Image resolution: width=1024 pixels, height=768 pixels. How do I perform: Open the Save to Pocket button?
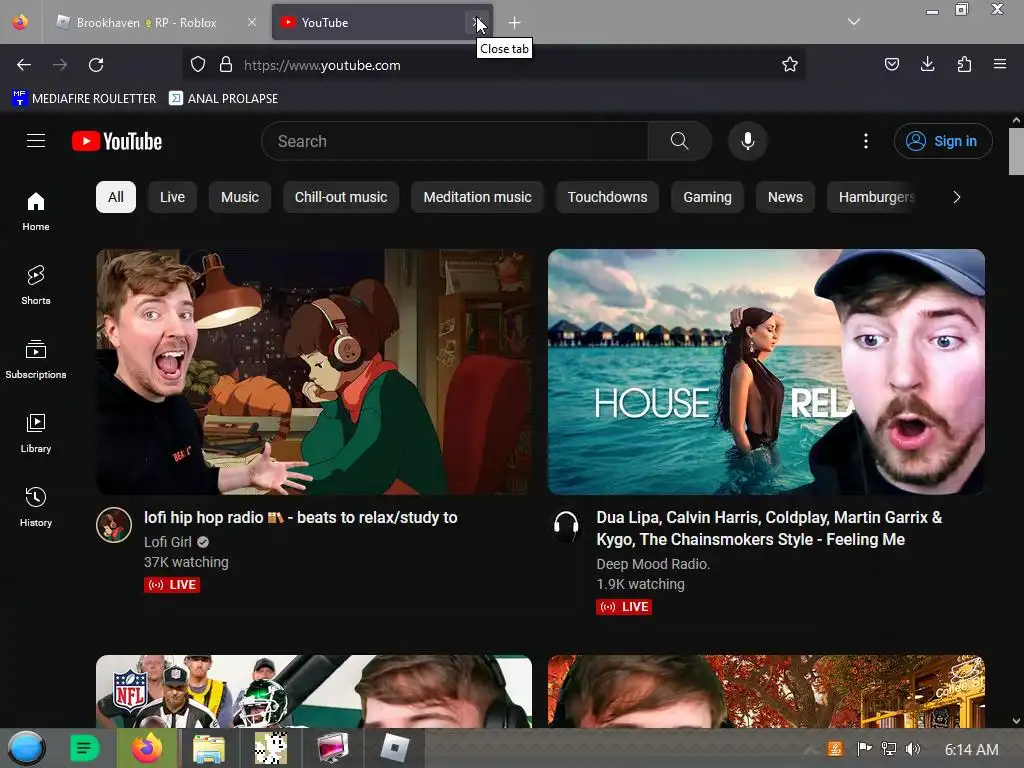892,64
